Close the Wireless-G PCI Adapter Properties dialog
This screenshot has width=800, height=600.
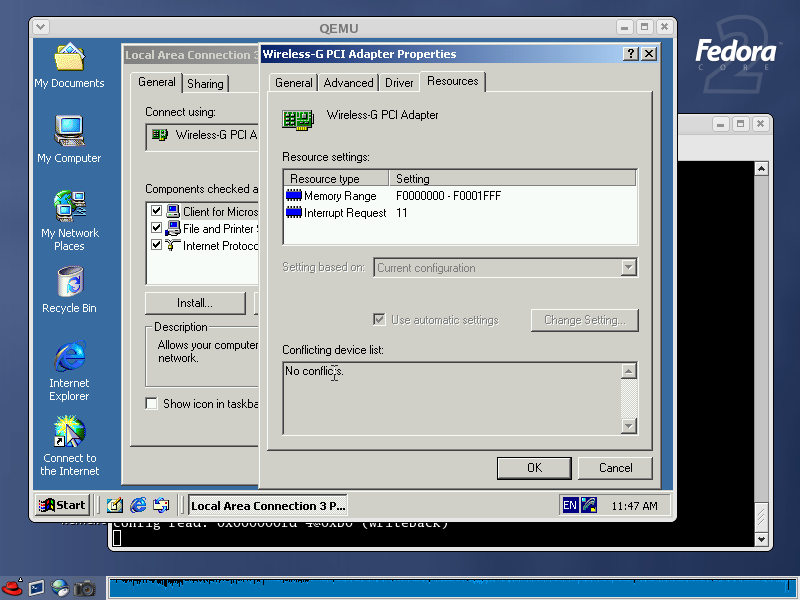point(648,54)
